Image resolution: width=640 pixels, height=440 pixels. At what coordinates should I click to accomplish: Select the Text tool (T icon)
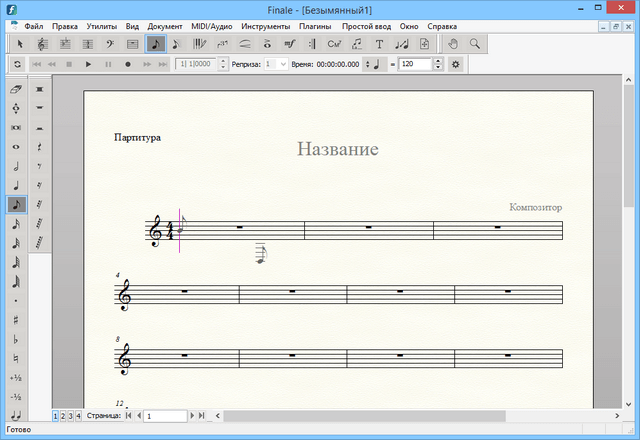(380, 44)
